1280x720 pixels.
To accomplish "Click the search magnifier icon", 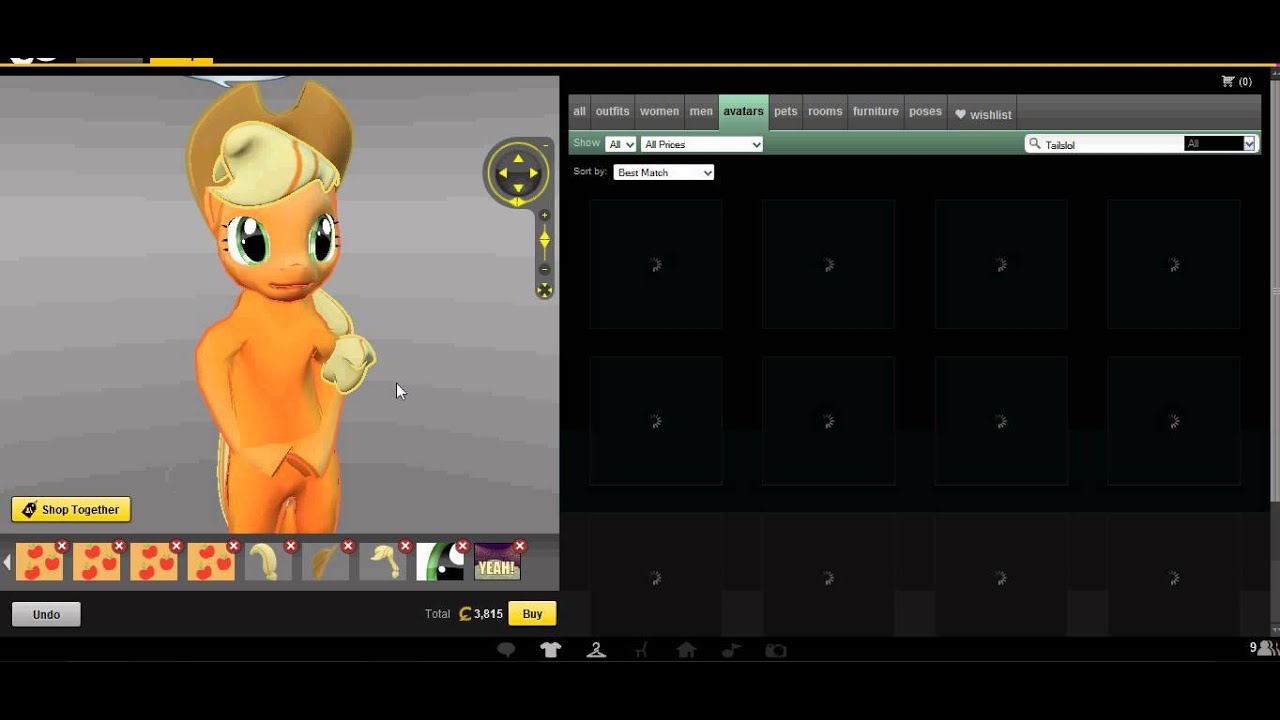I will click(1035, 144).
